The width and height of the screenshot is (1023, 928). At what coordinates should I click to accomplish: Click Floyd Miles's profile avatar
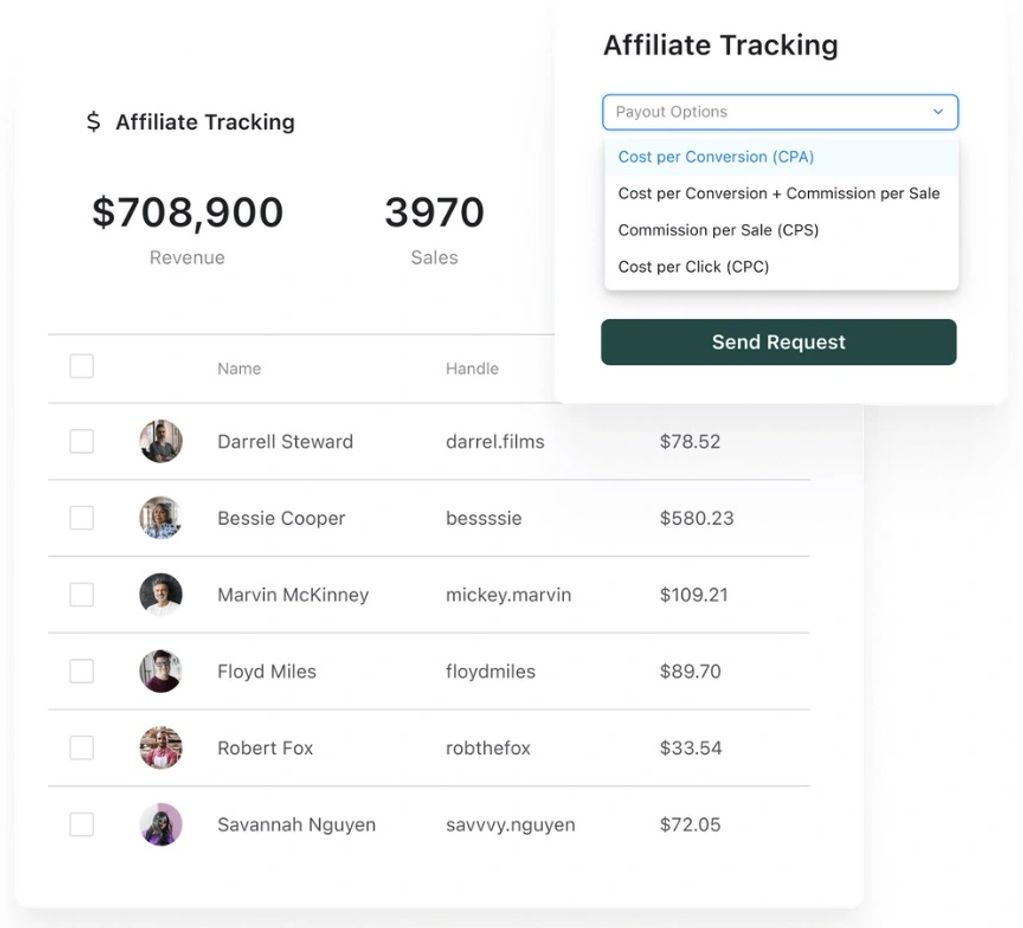pos(160,671)
